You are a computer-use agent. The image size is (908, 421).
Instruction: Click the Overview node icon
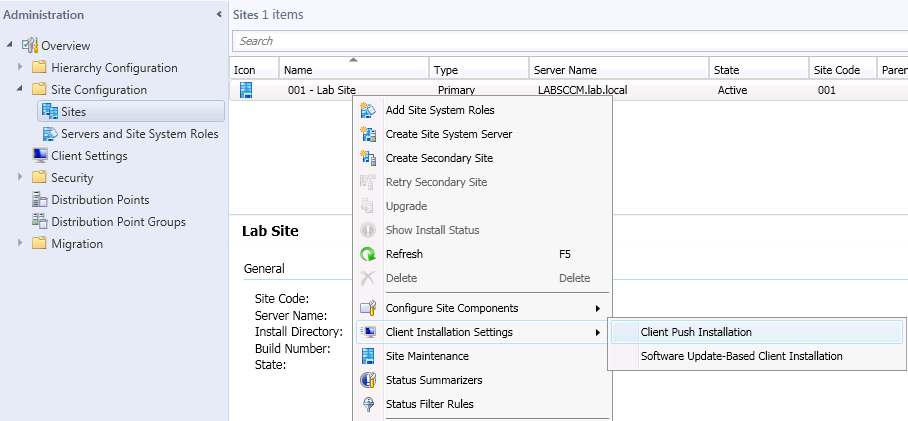[x=30, y=45]
